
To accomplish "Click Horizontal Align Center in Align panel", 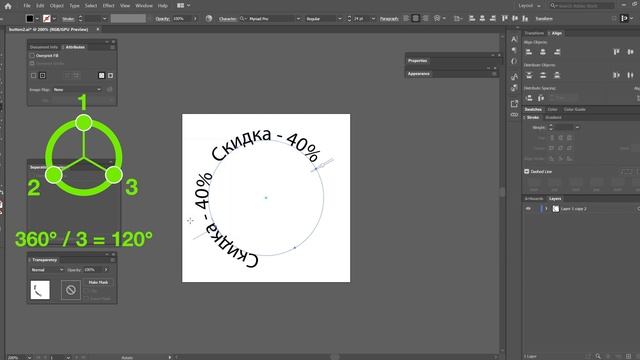I will [x=543, y=52].
